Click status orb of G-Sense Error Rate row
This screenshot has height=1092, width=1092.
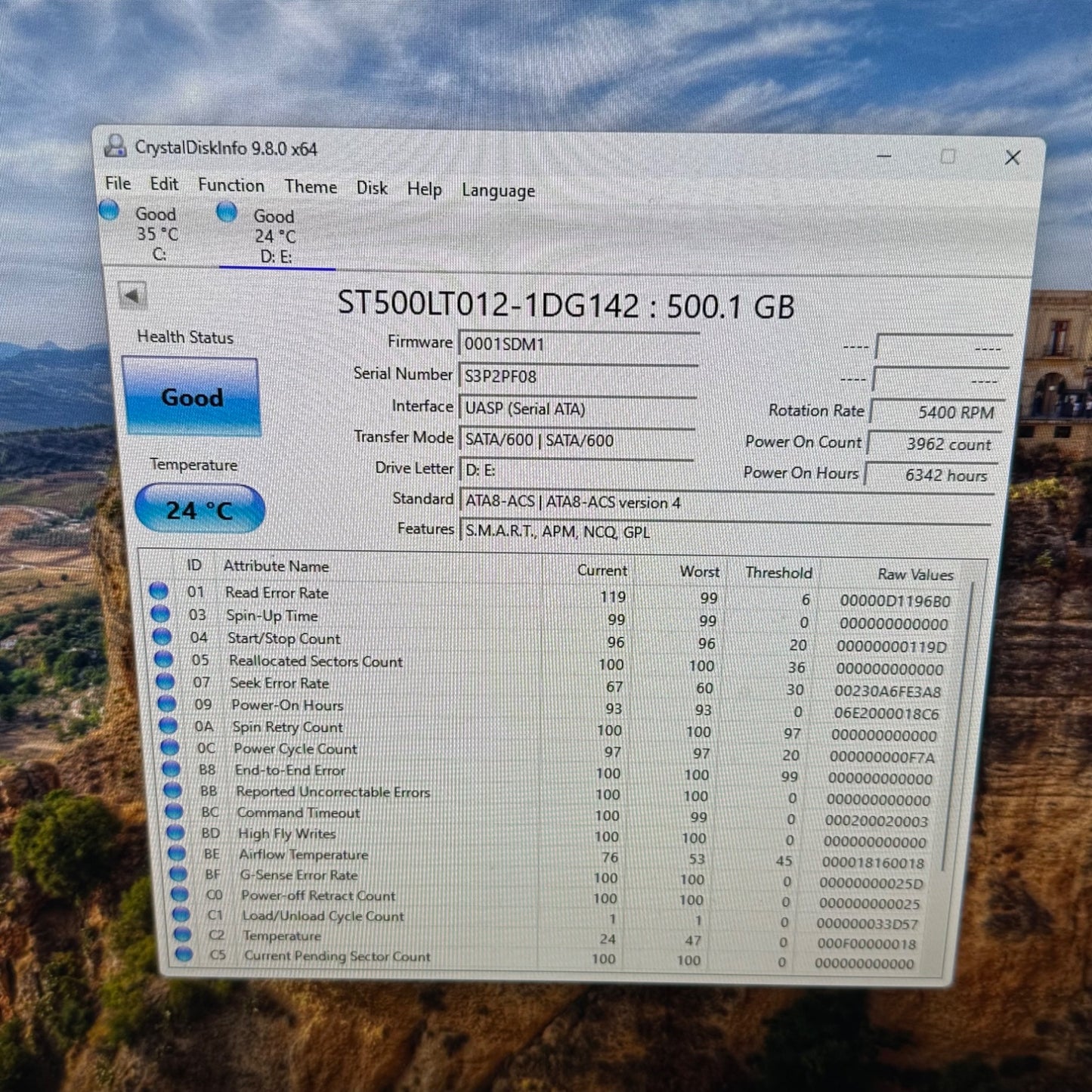179,874
